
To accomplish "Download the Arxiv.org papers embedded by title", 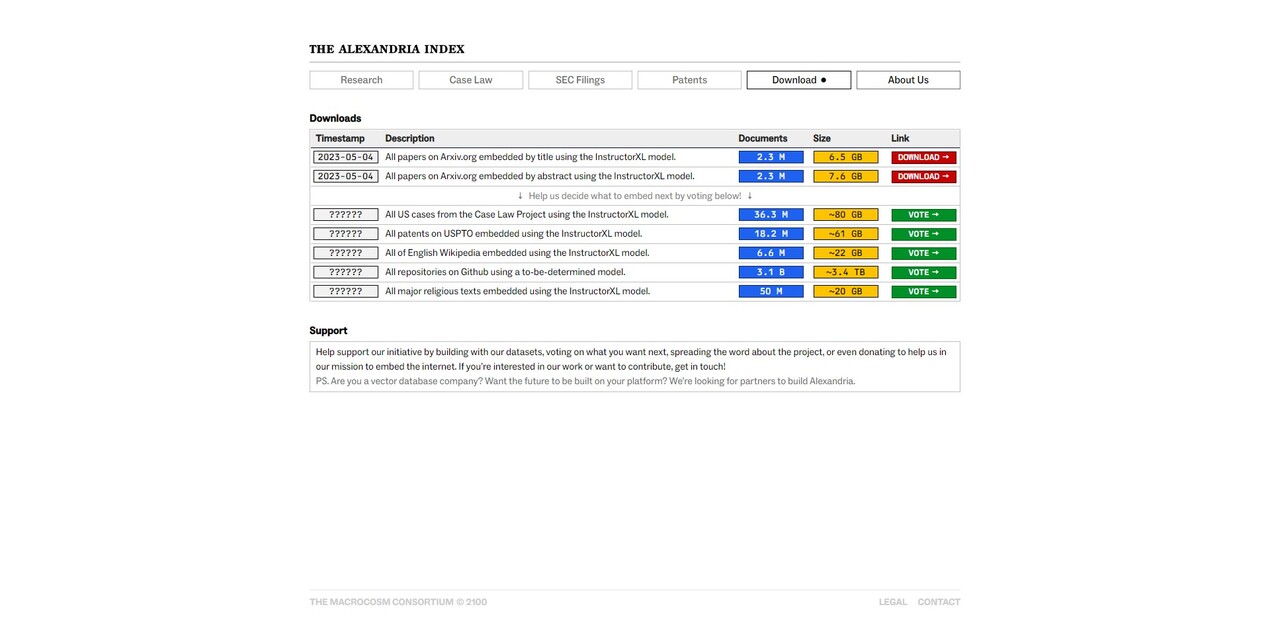I will tap(922, 156).
